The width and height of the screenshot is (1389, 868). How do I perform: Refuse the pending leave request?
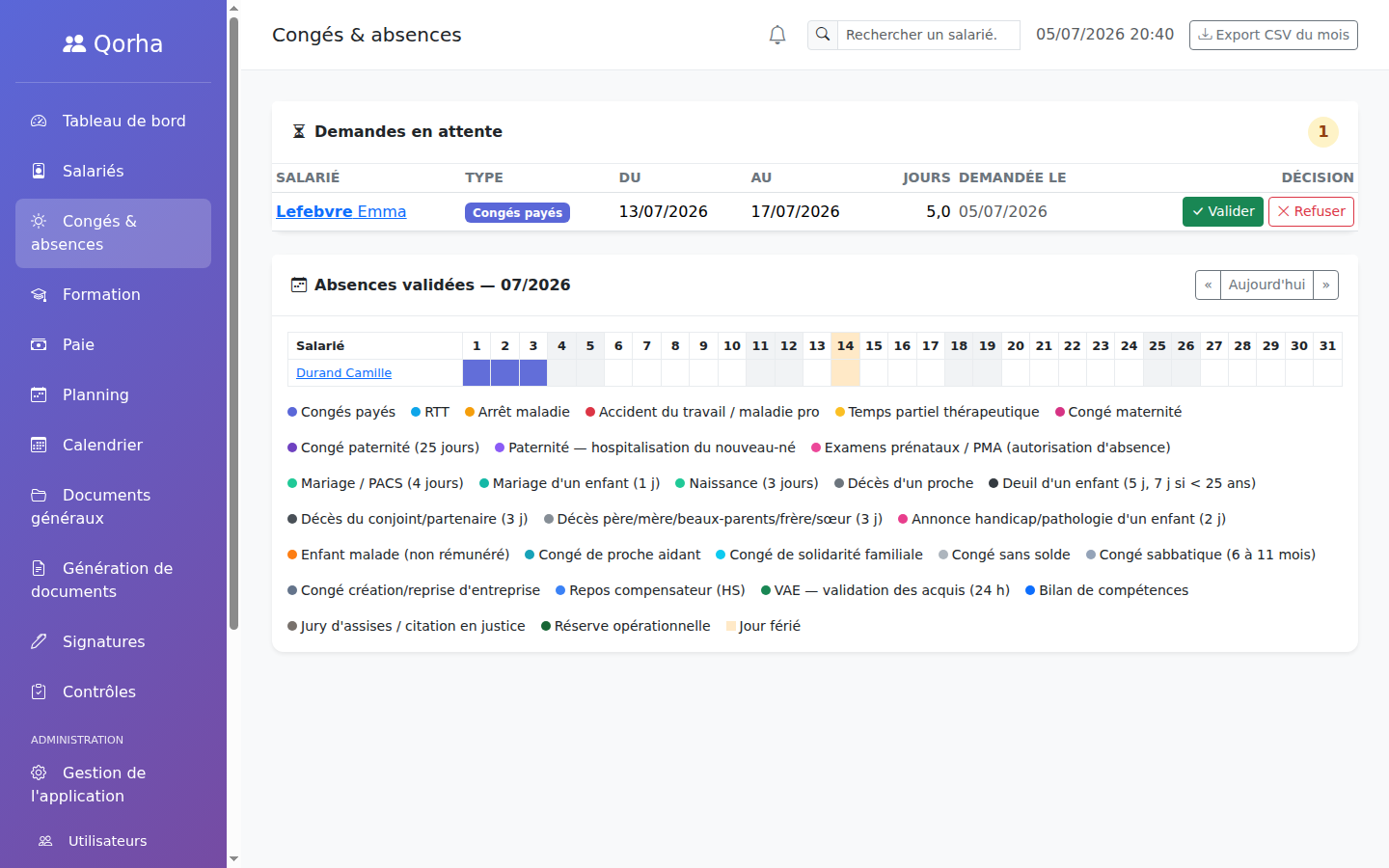tap(1311, 212)
